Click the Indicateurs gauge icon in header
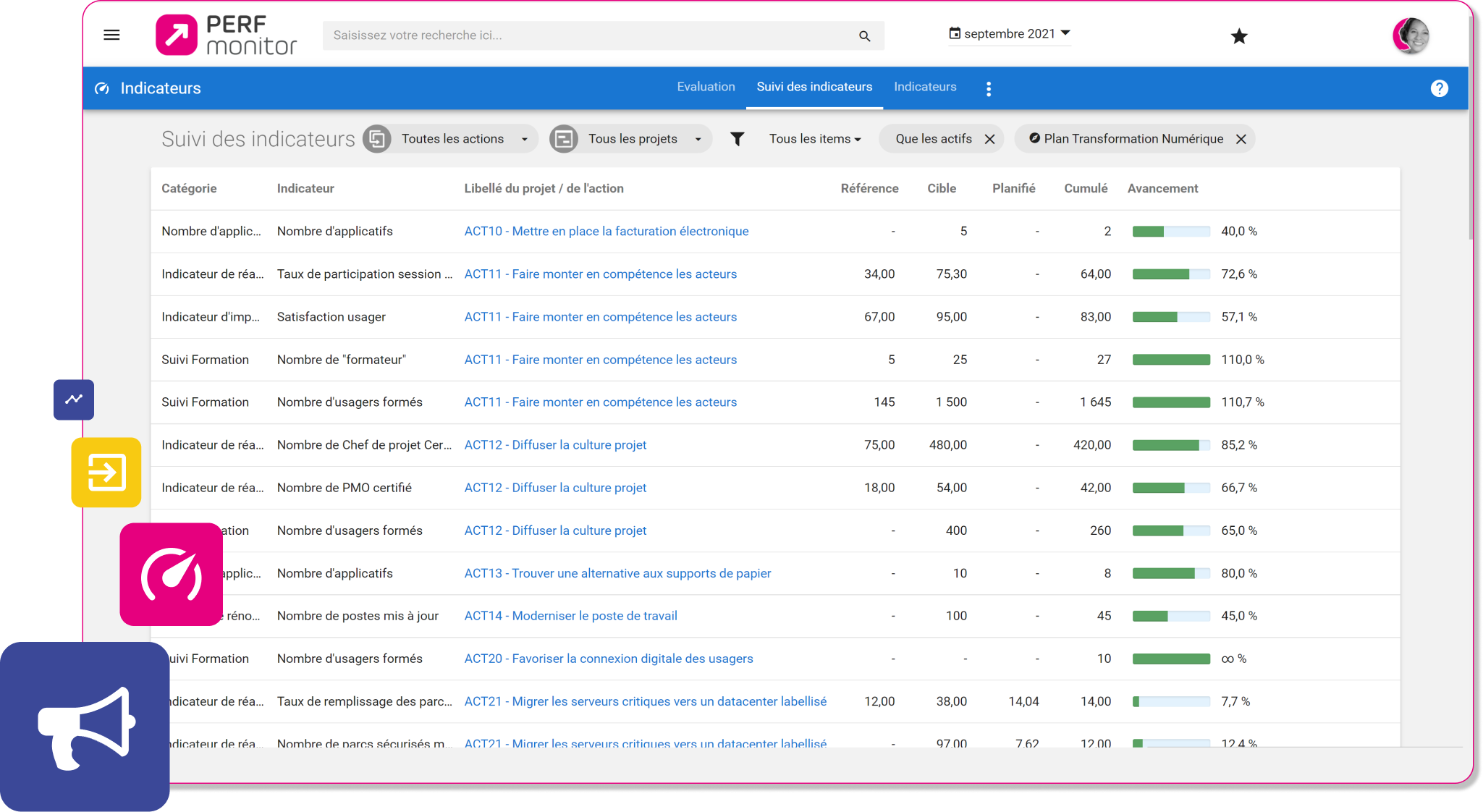Image resolution: width=1483 pixels, height=812 pixels. [102, 88]
